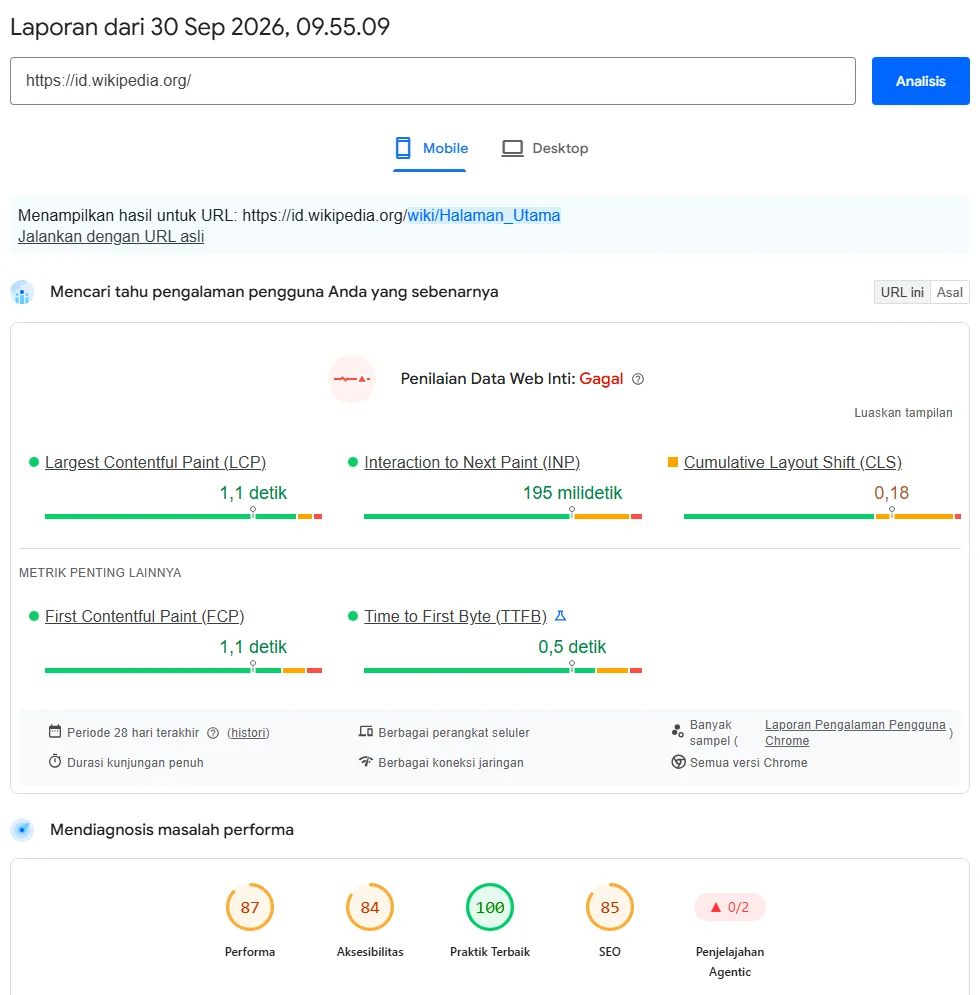Click Luaskan tampilan to expand view
The width and height of the screenshot is (980, 995).
point(903,412)
